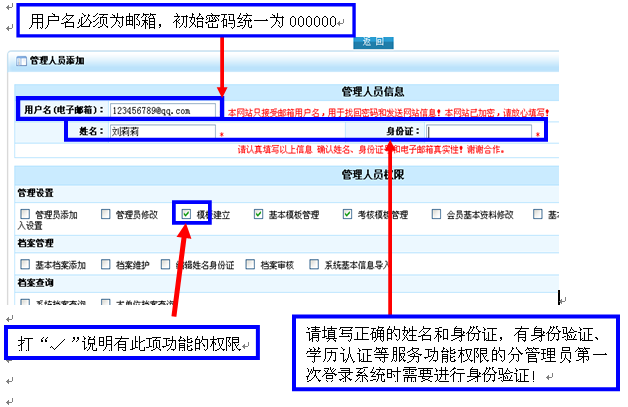Uncheck the 模板建立 checkbox
628x407 pixels.
[186, 214]
